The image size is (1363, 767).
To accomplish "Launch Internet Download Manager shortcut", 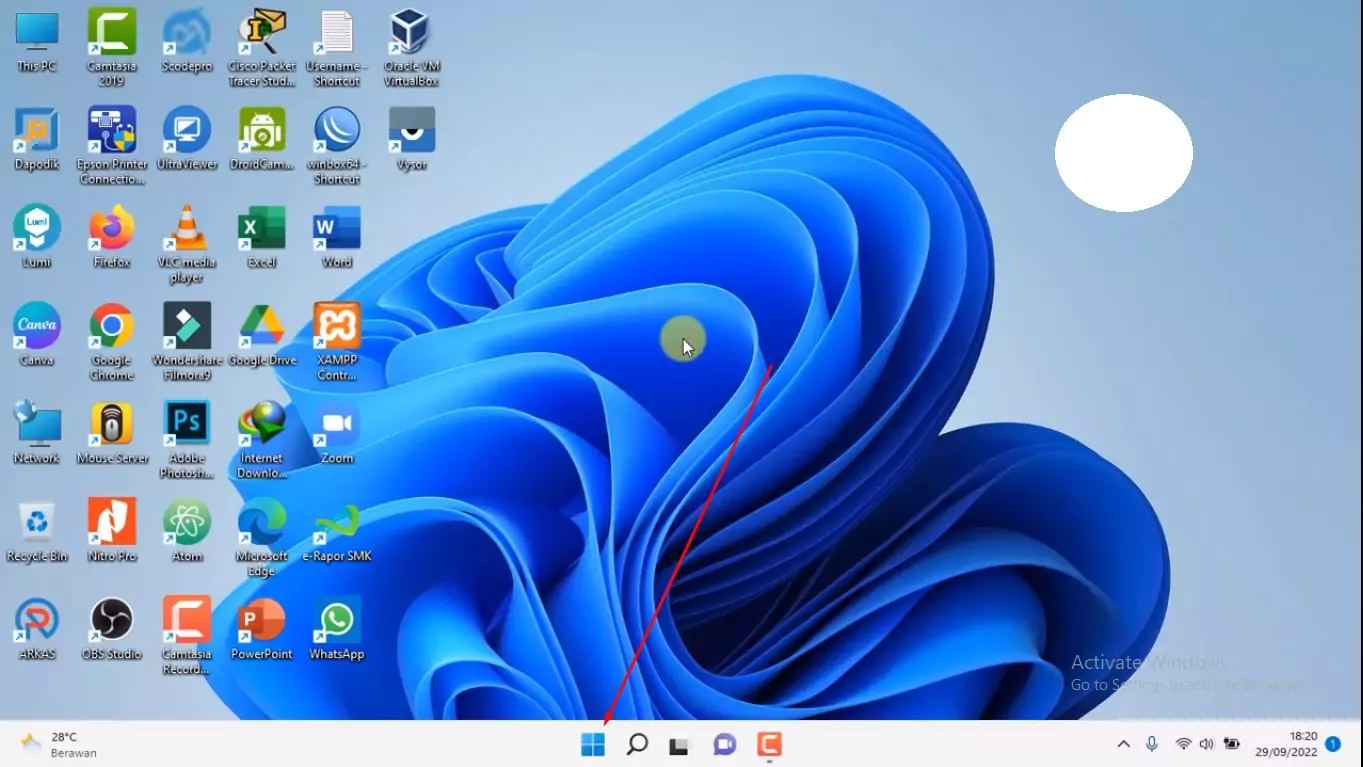I will tap(262, 439).
